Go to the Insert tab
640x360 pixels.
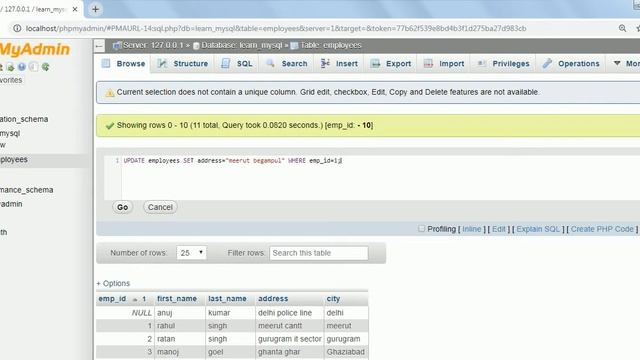pos(340,64)
